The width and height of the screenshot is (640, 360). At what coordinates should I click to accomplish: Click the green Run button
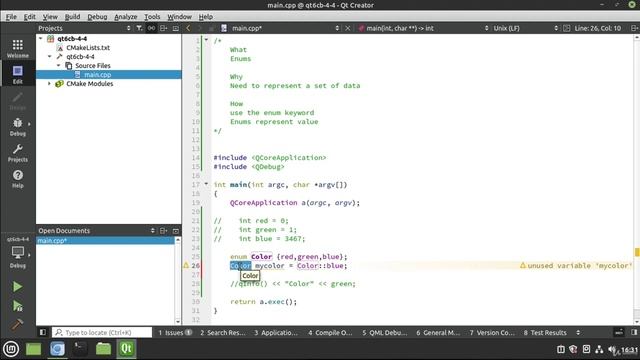tap(17, 287)
